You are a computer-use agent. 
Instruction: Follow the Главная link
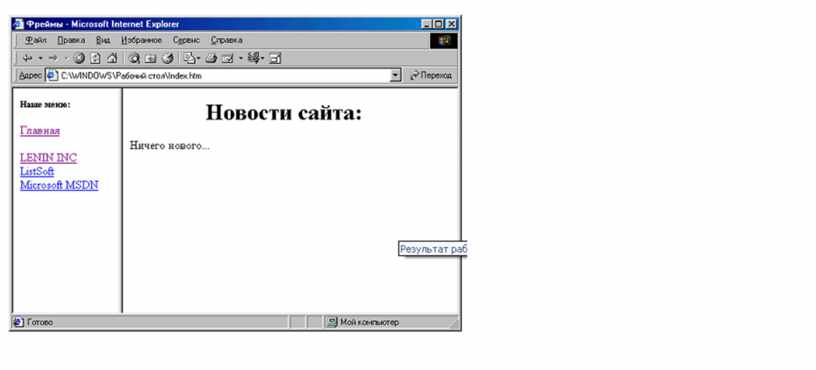coord(40,131)
